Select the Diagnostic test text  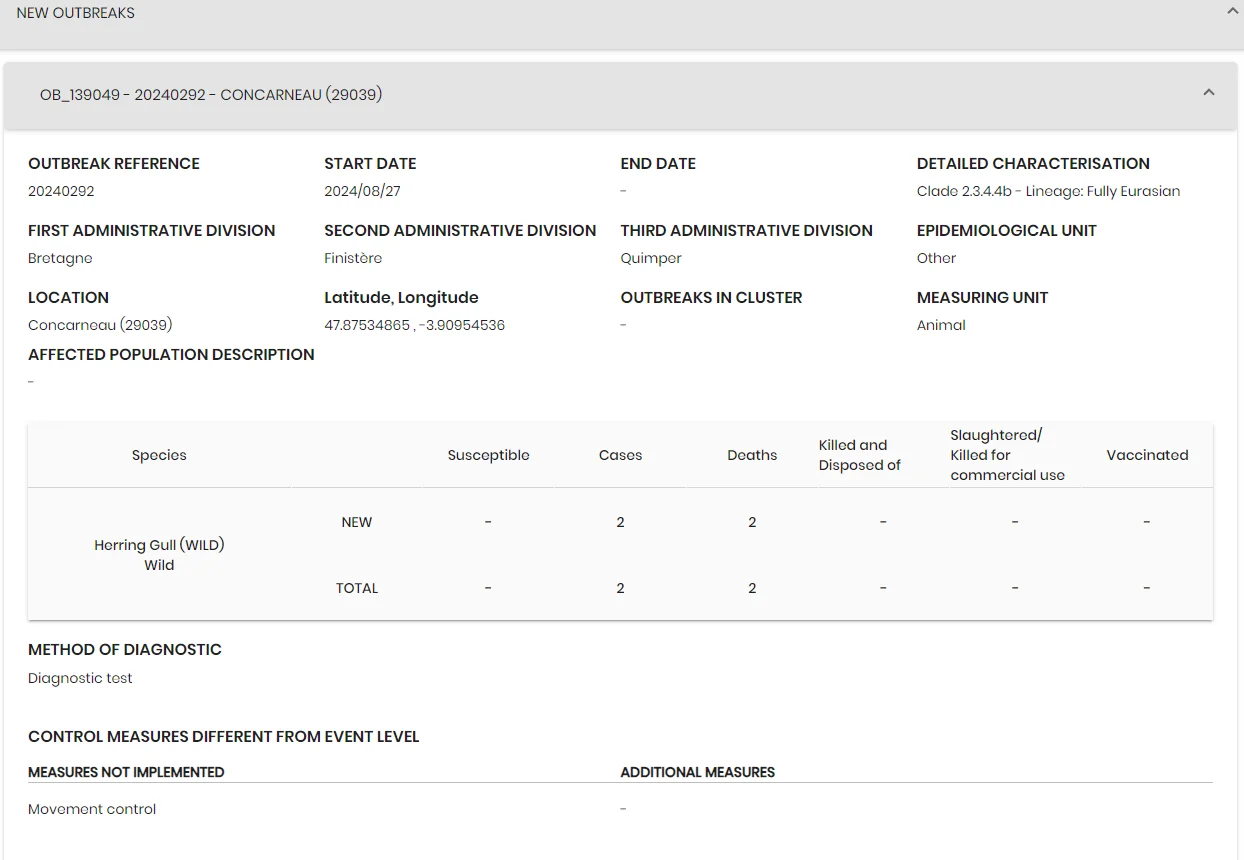[80, 678]
